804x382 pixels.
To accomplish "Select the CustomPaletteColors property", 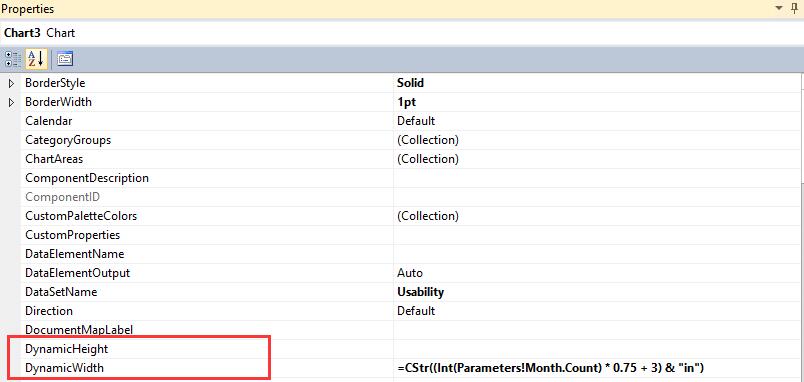I will click(81, 216).
